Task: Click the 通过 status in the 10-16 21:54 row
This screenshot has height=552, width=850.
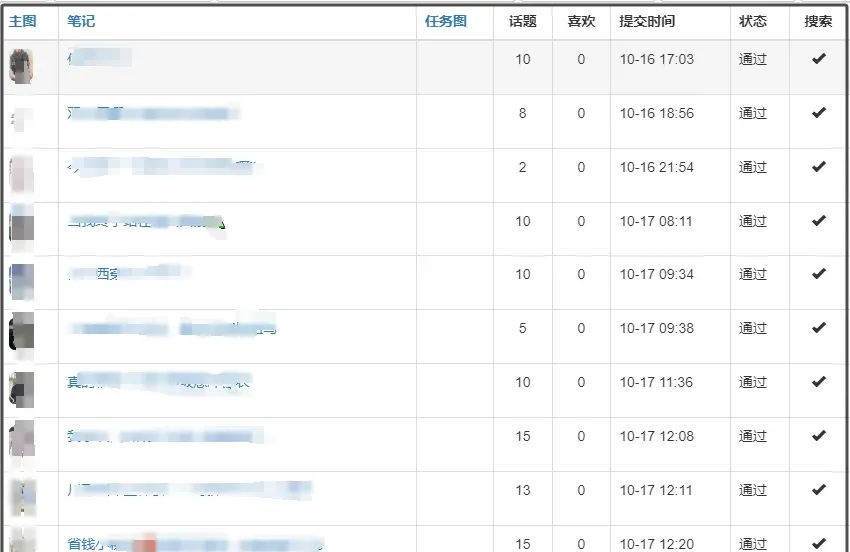Action: click(752, 167)
